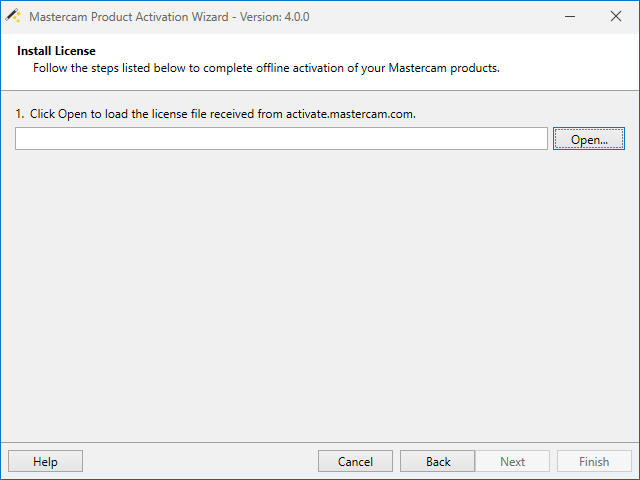Go Back to the previous wizard step
The width and height of the screenshot is (640, 480).
(437, 461)
